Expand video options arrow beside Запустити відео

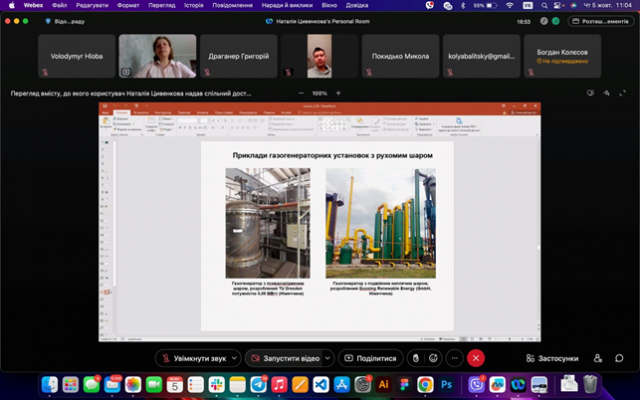326,357
